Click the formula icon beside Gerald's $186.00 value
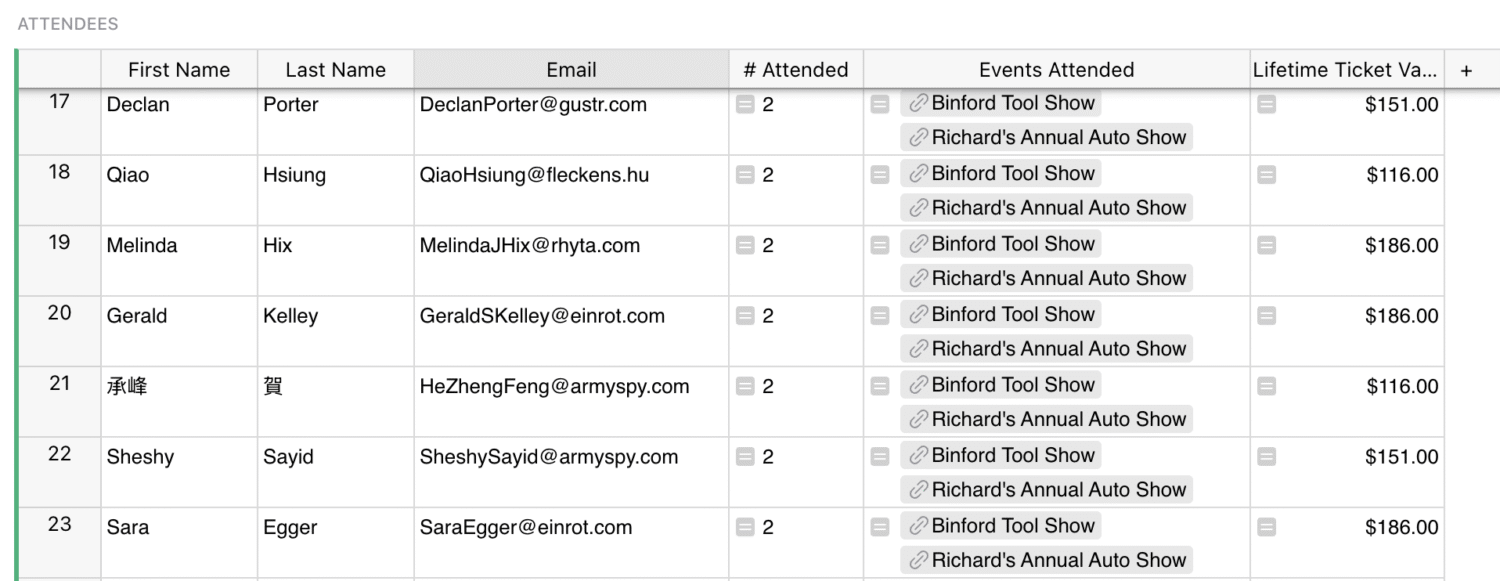This screenshot has width=1500, height=581. 1266,316
